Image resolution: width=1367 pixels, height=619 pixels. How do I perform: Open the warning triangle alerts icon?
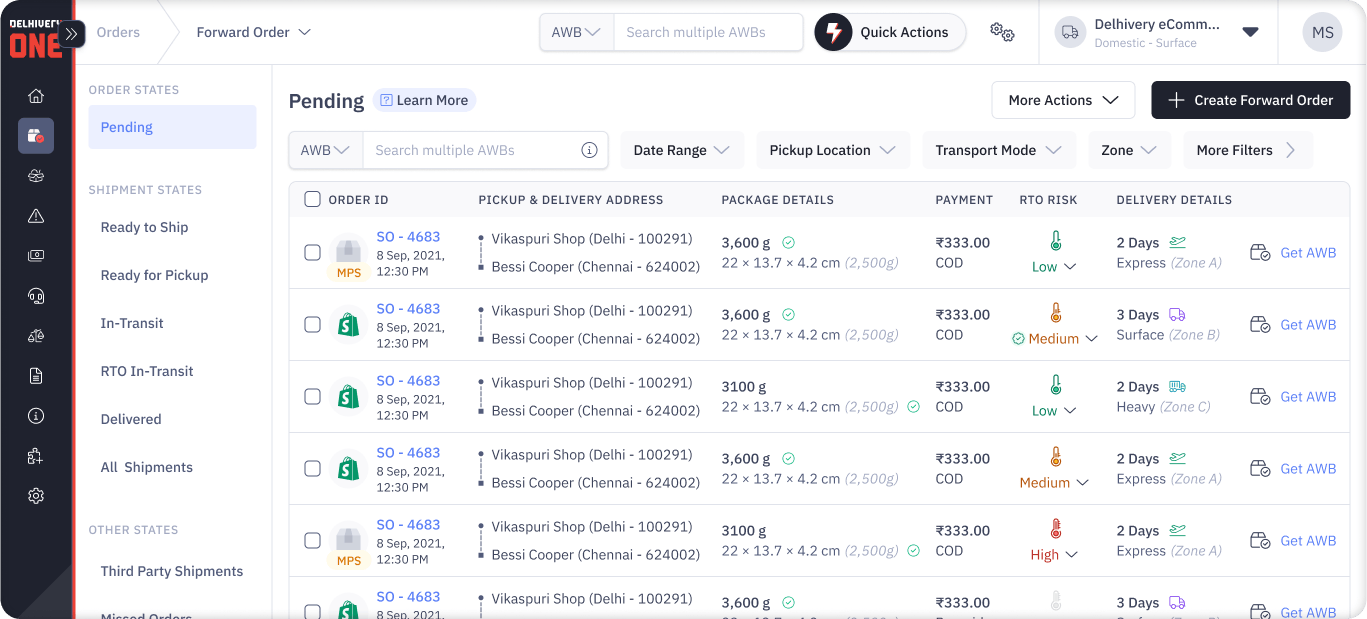click(36, 216)
